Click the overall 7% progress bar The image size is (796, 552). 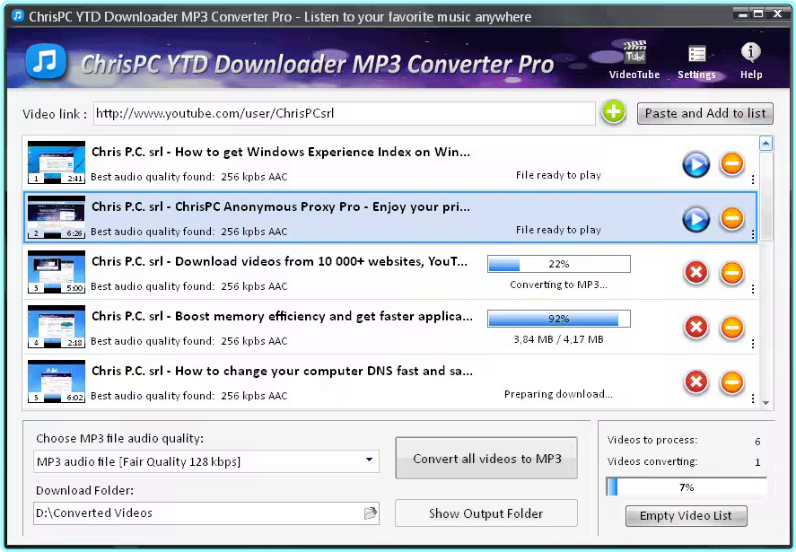click(686, 487)
